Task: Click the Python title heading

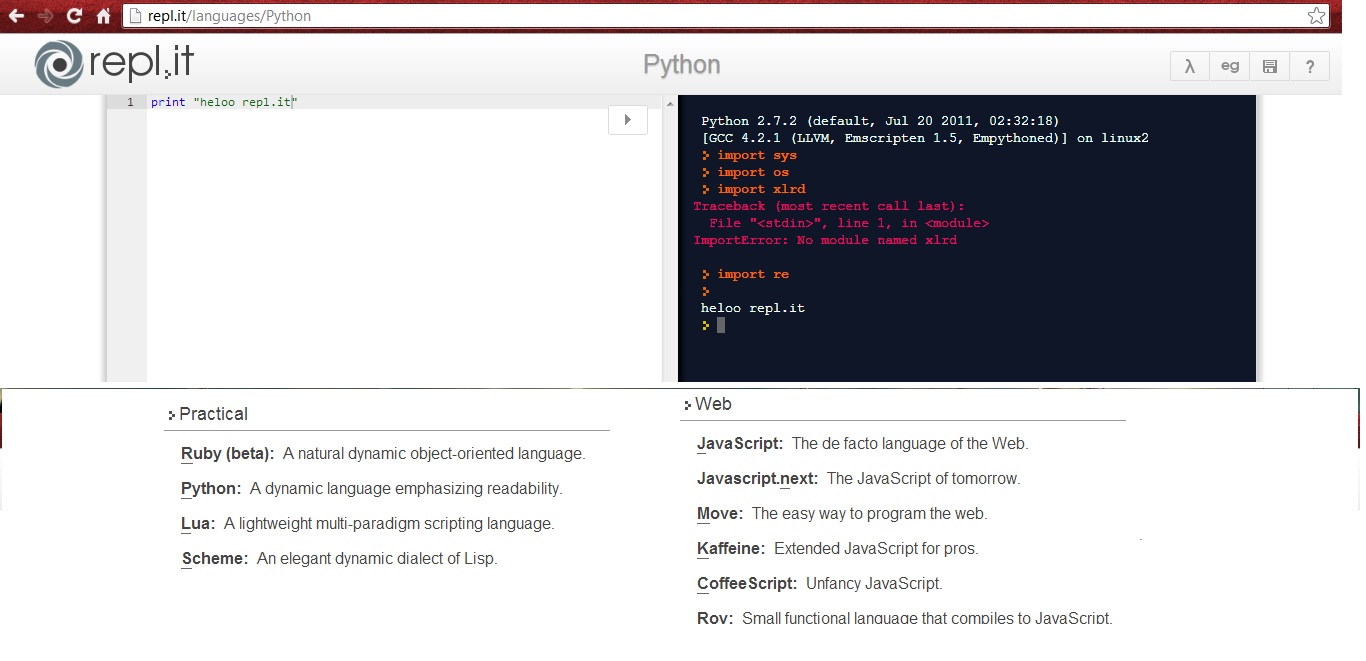Action: pyautogui.click(x=681, y=65)
